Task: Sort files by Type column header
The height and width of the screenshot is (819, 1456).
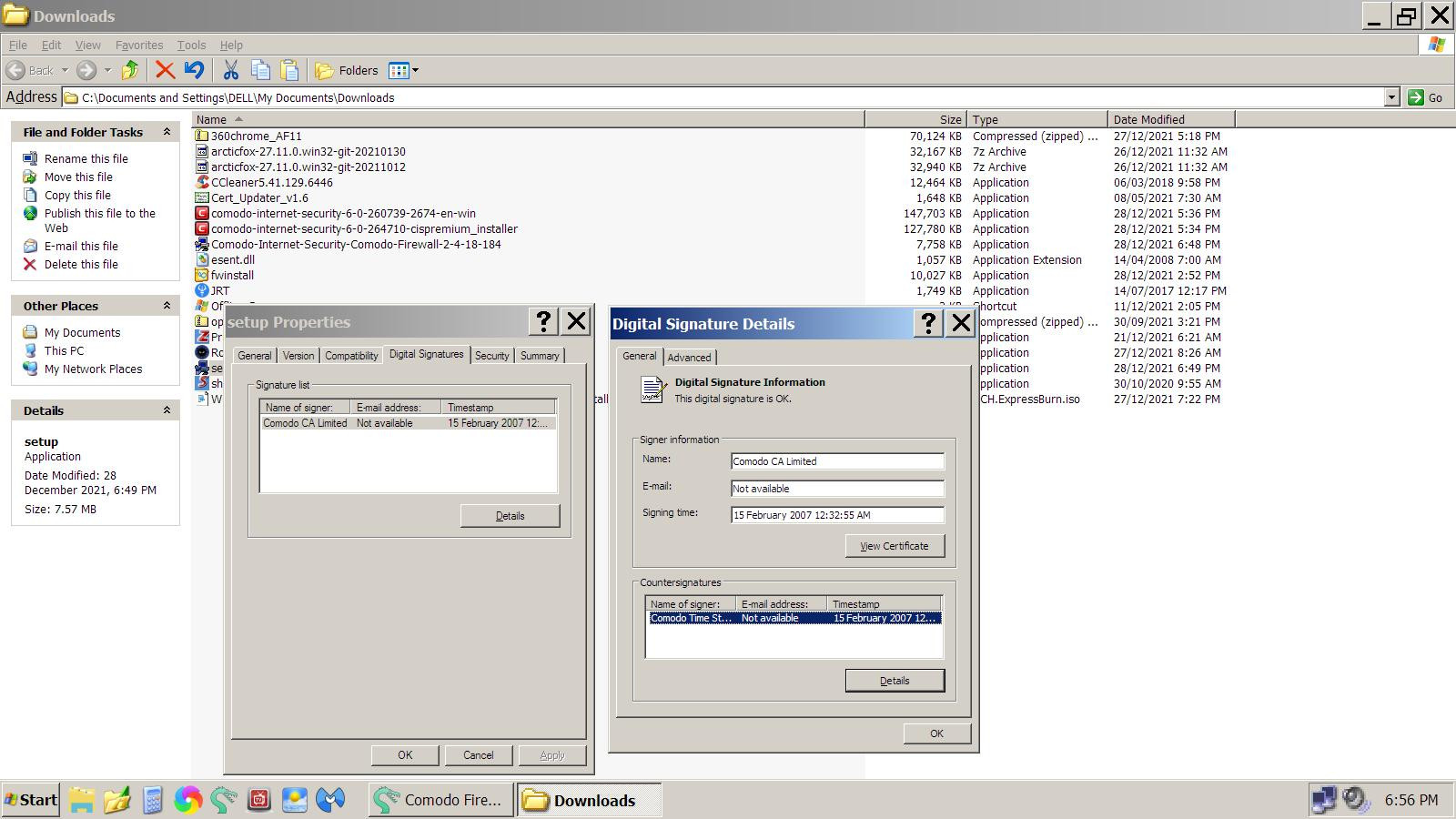Action: tap(1036, 119)
